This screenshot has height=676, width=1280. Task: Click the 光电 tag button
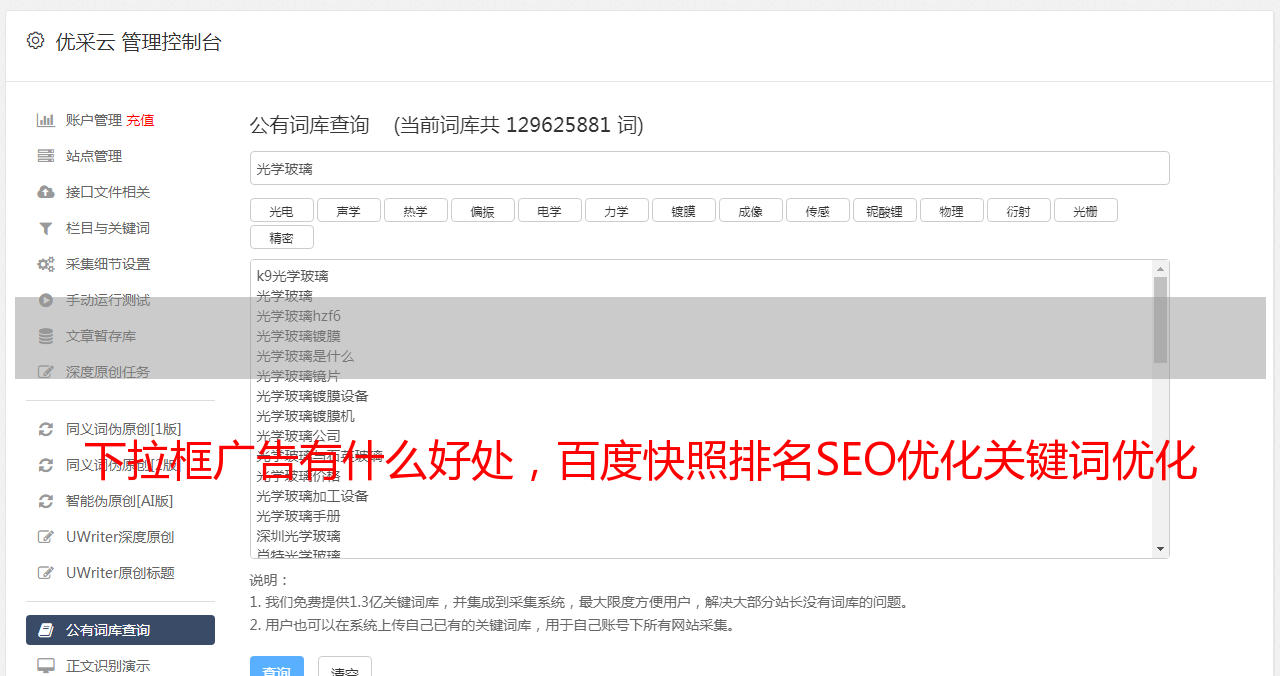point(282,210)
